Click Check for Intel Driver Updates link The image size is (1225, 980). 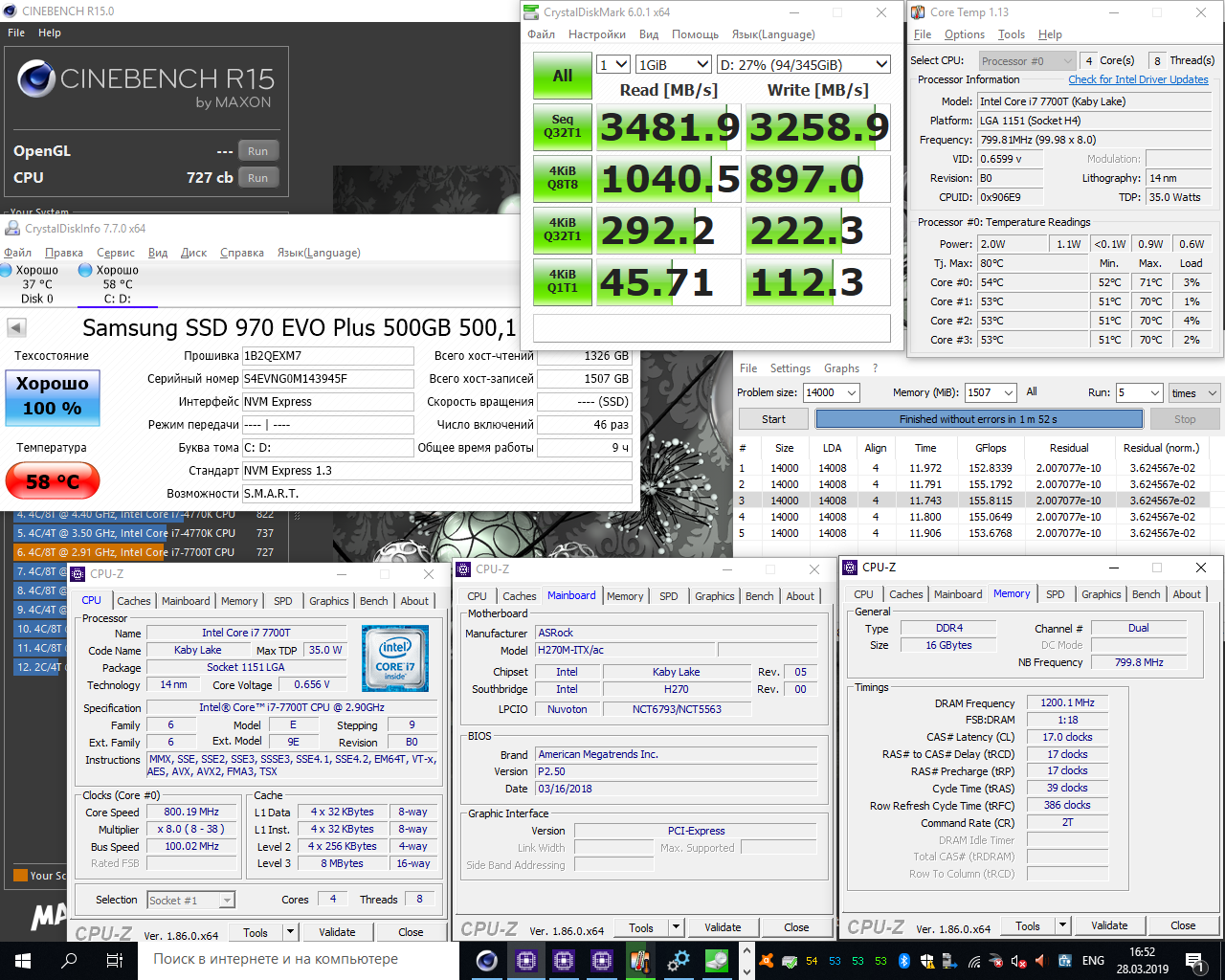(x=1139, y=79)
